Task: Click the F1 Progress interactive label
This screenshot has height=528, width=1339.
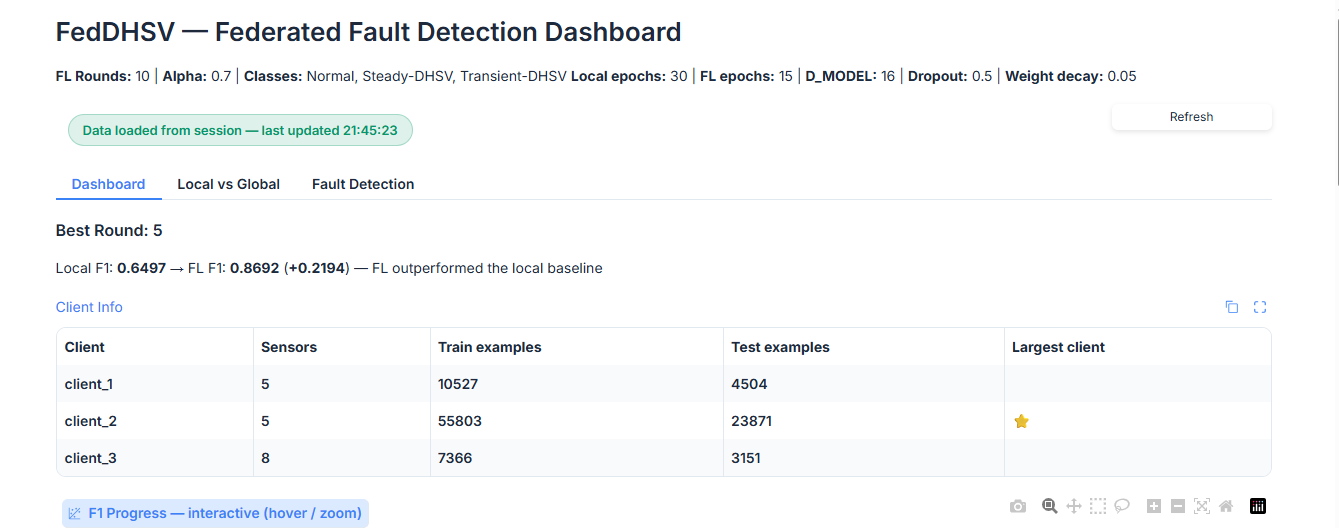Action: [215, 514]
